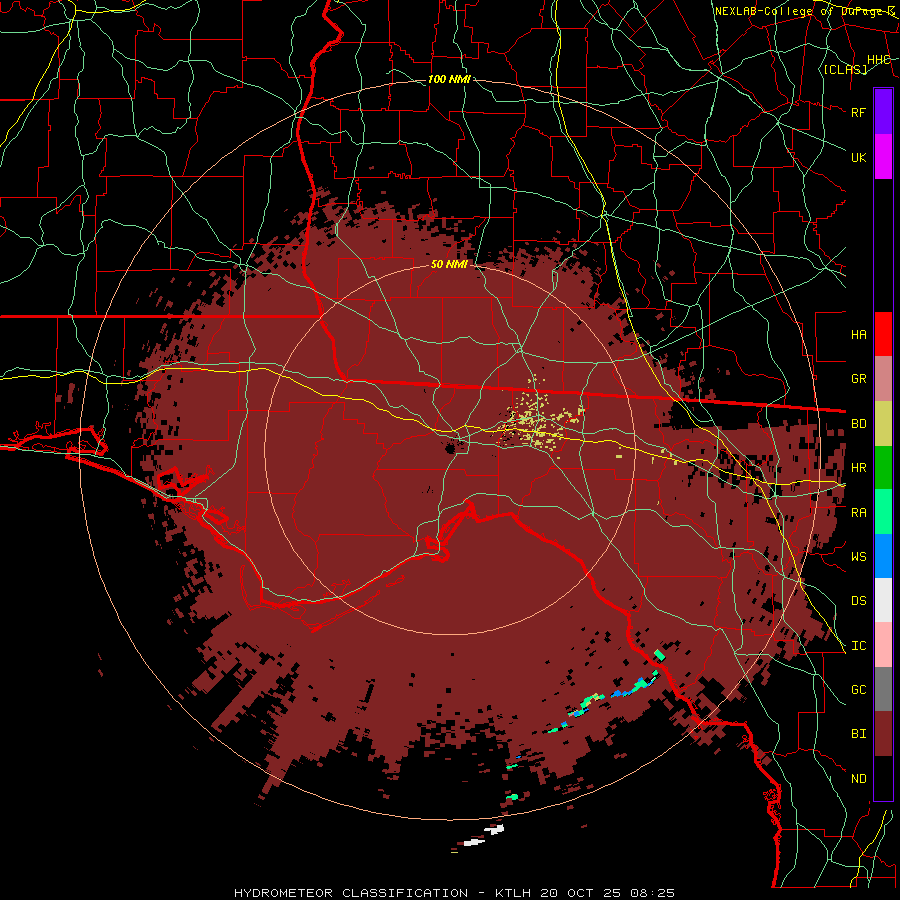Click the RF purple legend swatch
Image resolution: width=900 pixels, height=900 pixels.
tap(883, 112)
